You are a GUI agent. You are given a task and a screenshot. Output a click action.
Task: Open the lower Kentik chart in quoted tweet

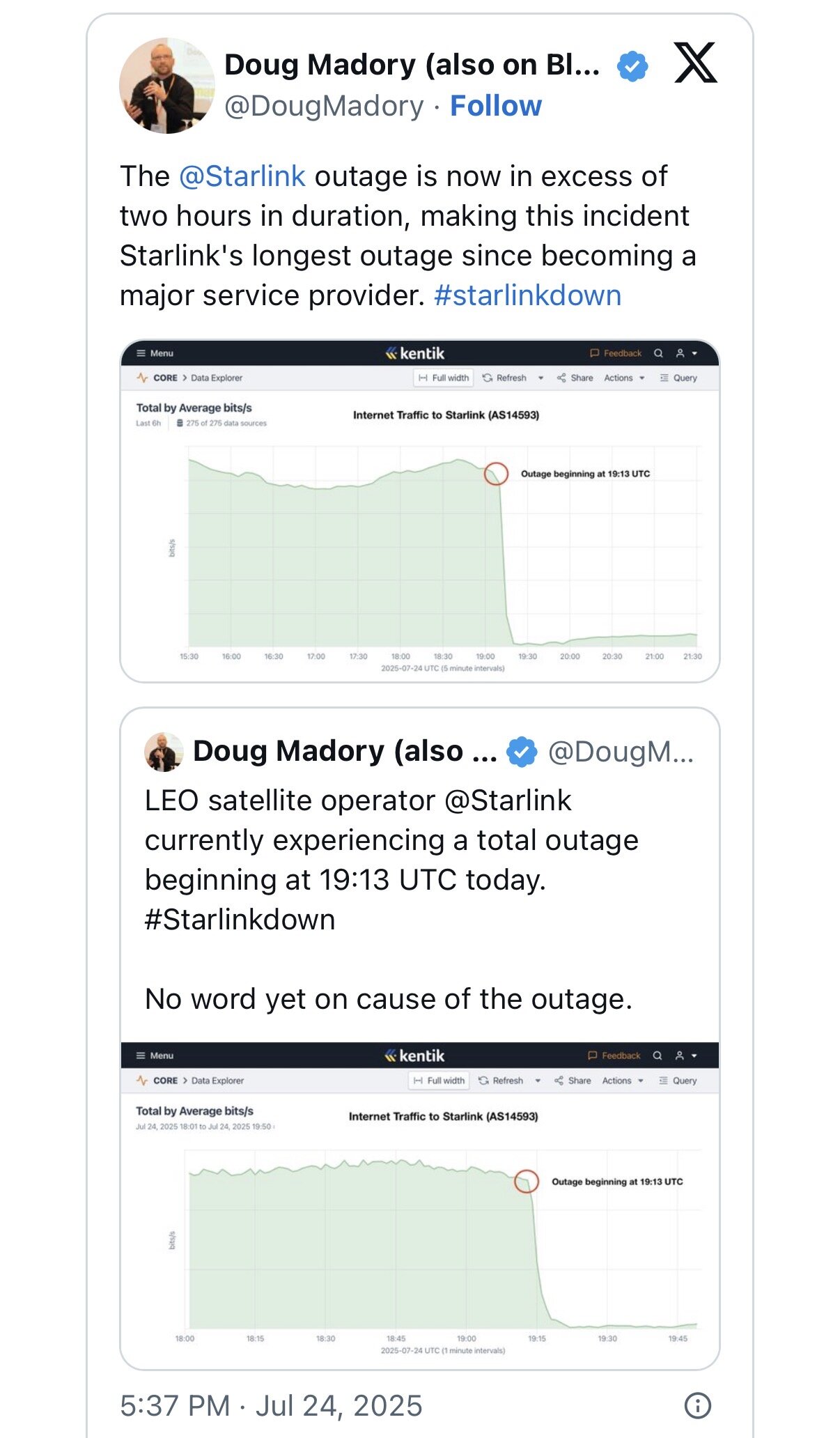click(x=420, y=1205)
